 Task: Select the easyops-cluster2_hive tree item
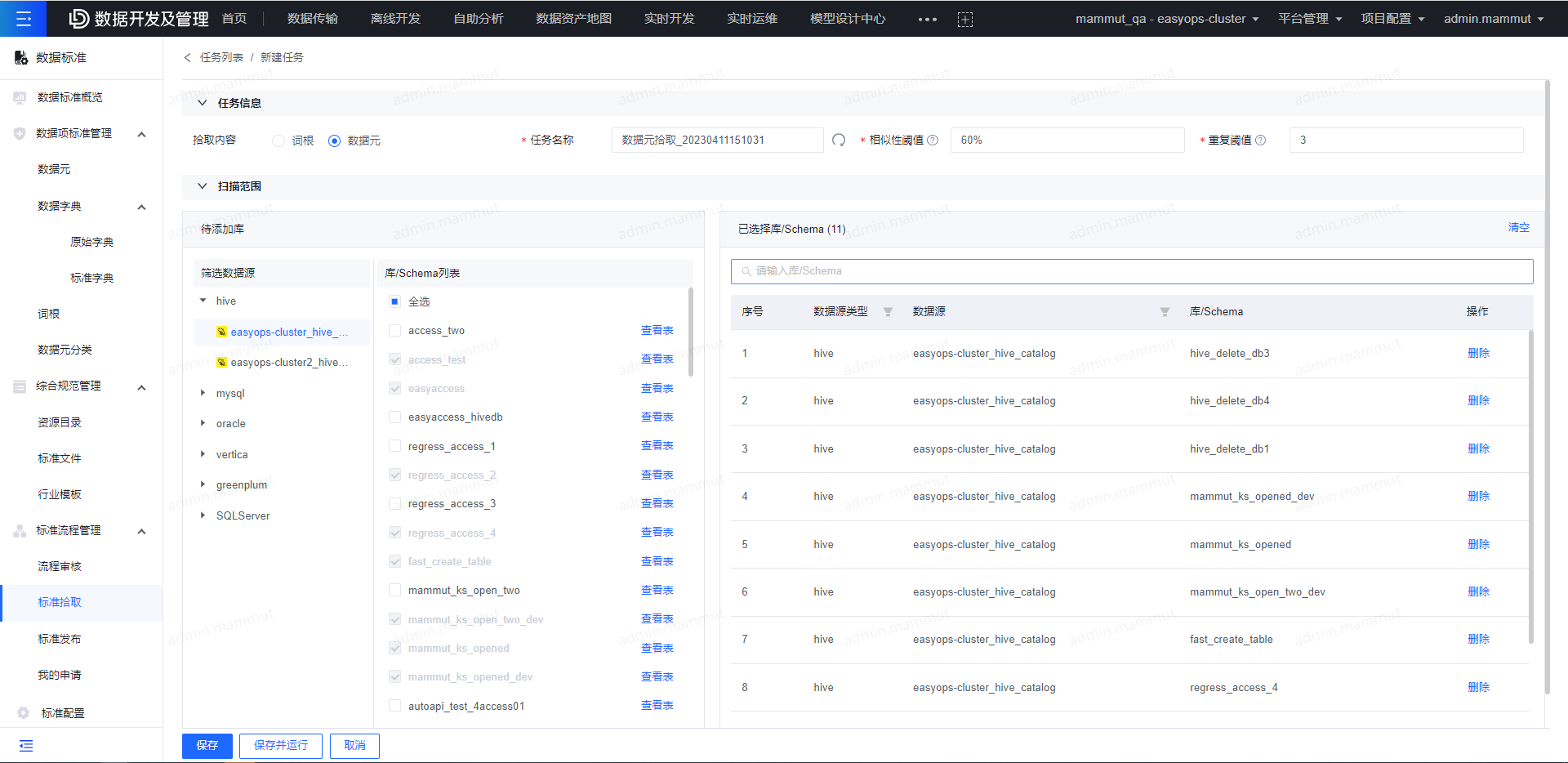point(282,362)
